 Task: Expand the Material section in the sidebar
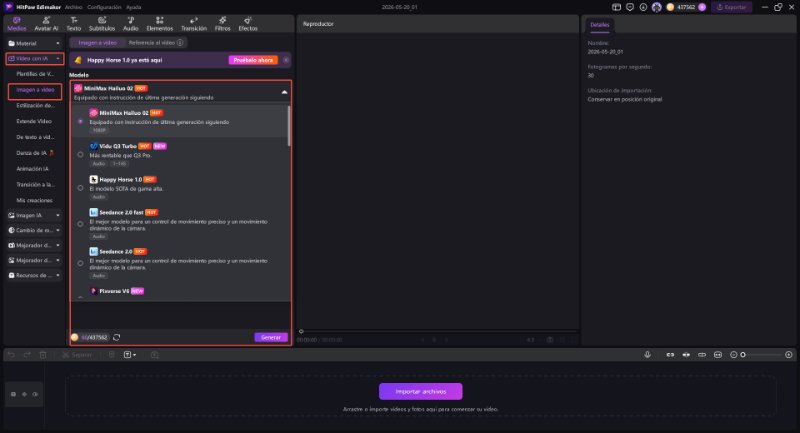[x=34, y=43]
